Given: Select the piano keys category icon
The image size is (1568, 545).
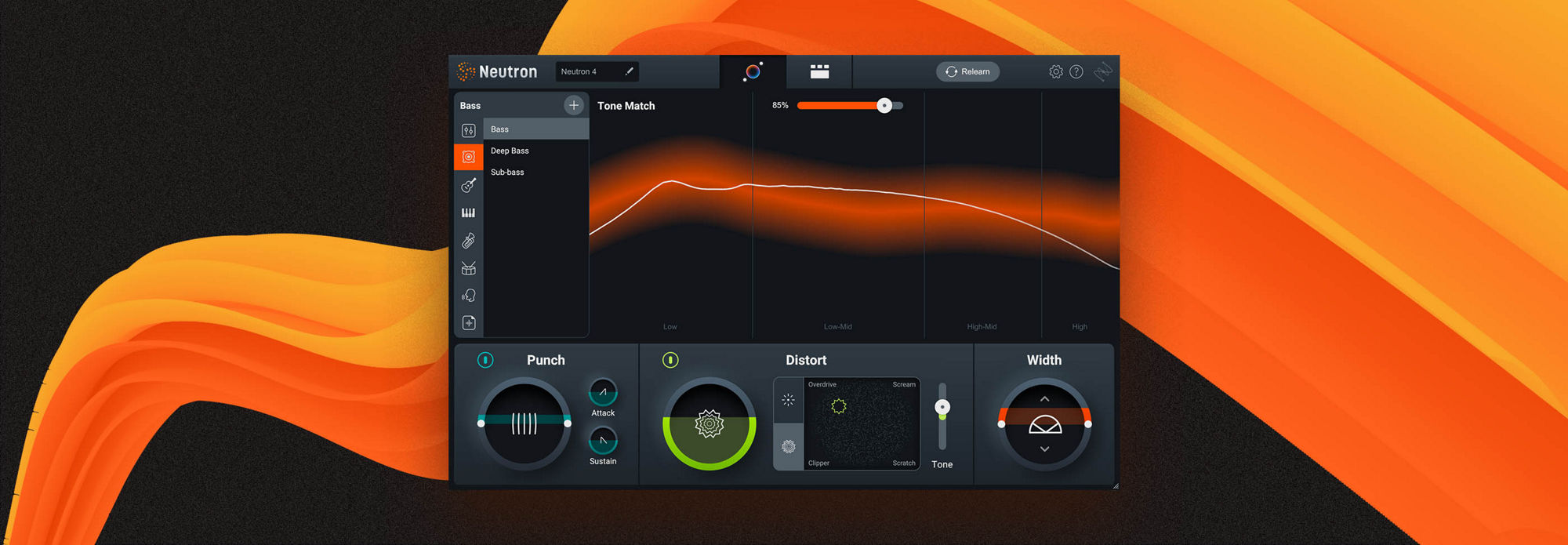Looking at the screenshot, I should point(469,213).
